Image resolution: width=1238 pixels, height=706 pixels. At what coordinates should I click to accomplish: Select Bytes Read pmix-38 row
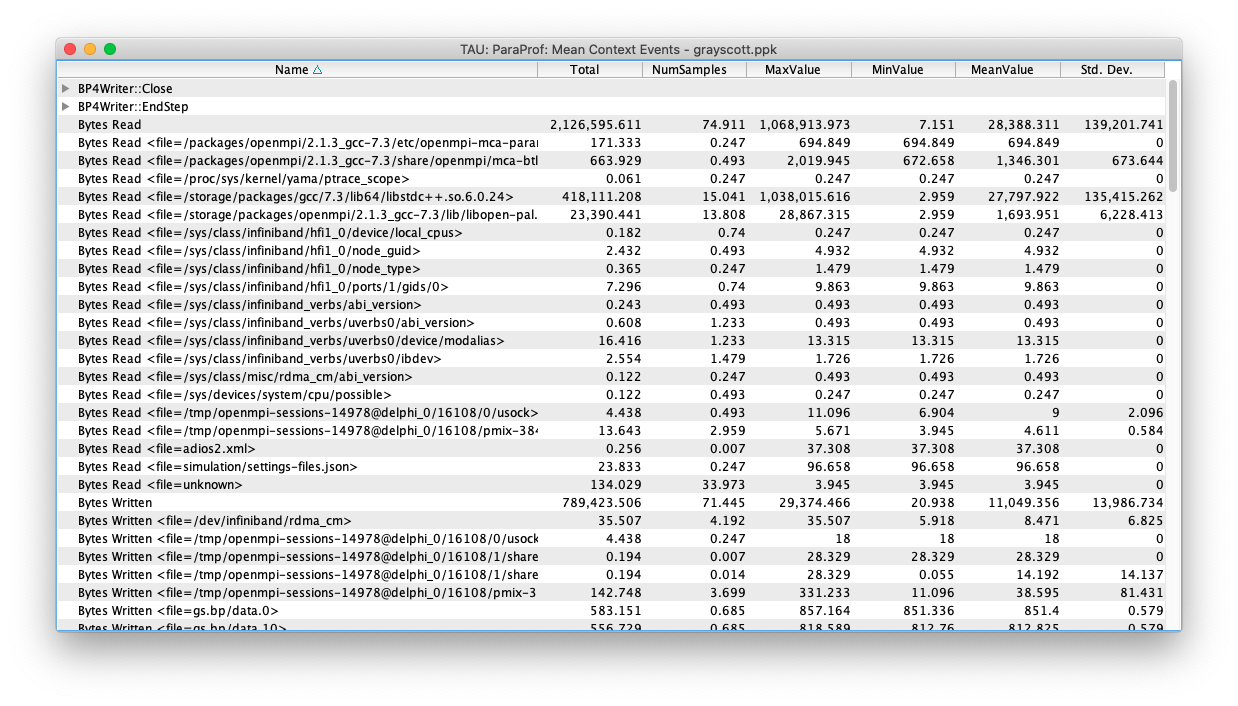(x=611, y=431)
